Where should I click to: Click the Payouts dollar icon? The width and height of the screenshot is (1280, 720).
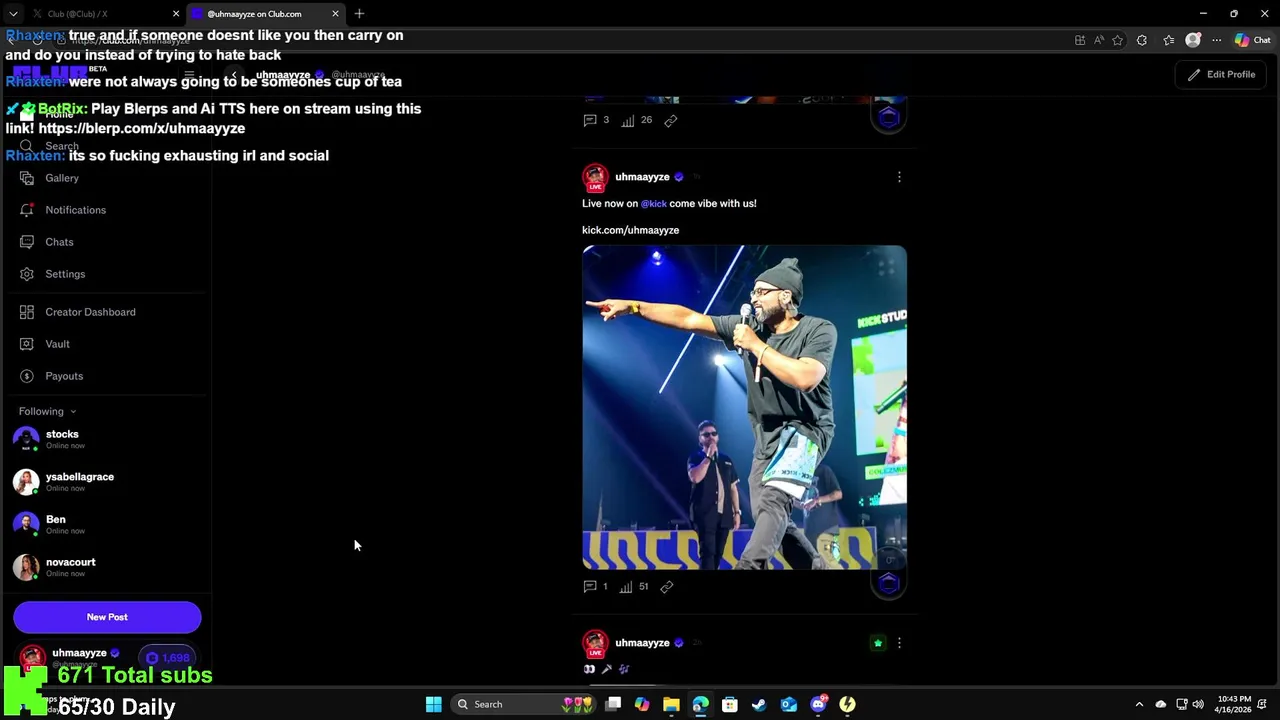27,376
